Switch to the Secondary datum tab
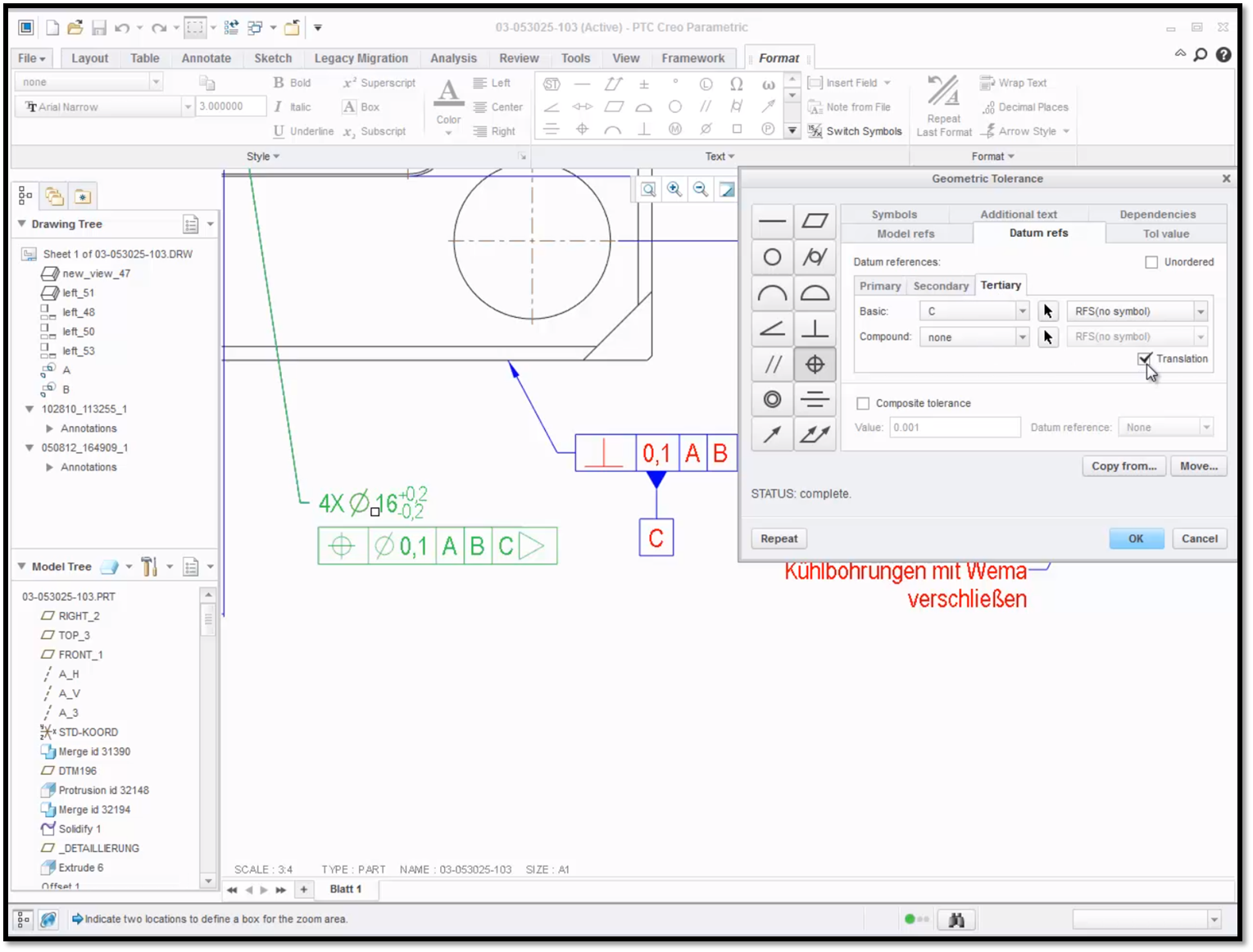Viewport: 1253px width, 952px height. coord(941,286)
